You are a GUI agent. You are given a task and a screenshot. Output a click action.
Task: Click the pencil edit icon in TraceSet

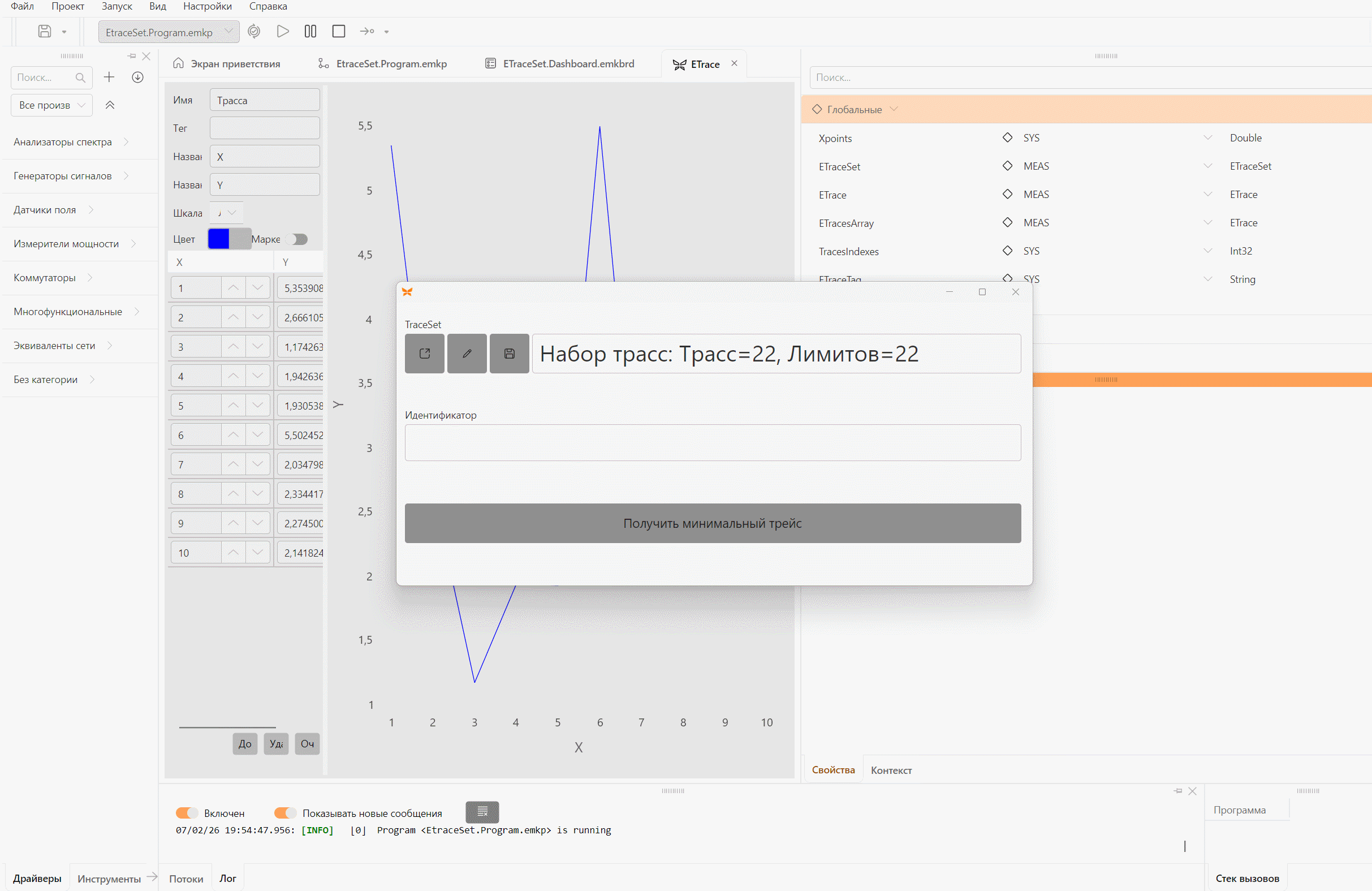click(x=467, y=354)
